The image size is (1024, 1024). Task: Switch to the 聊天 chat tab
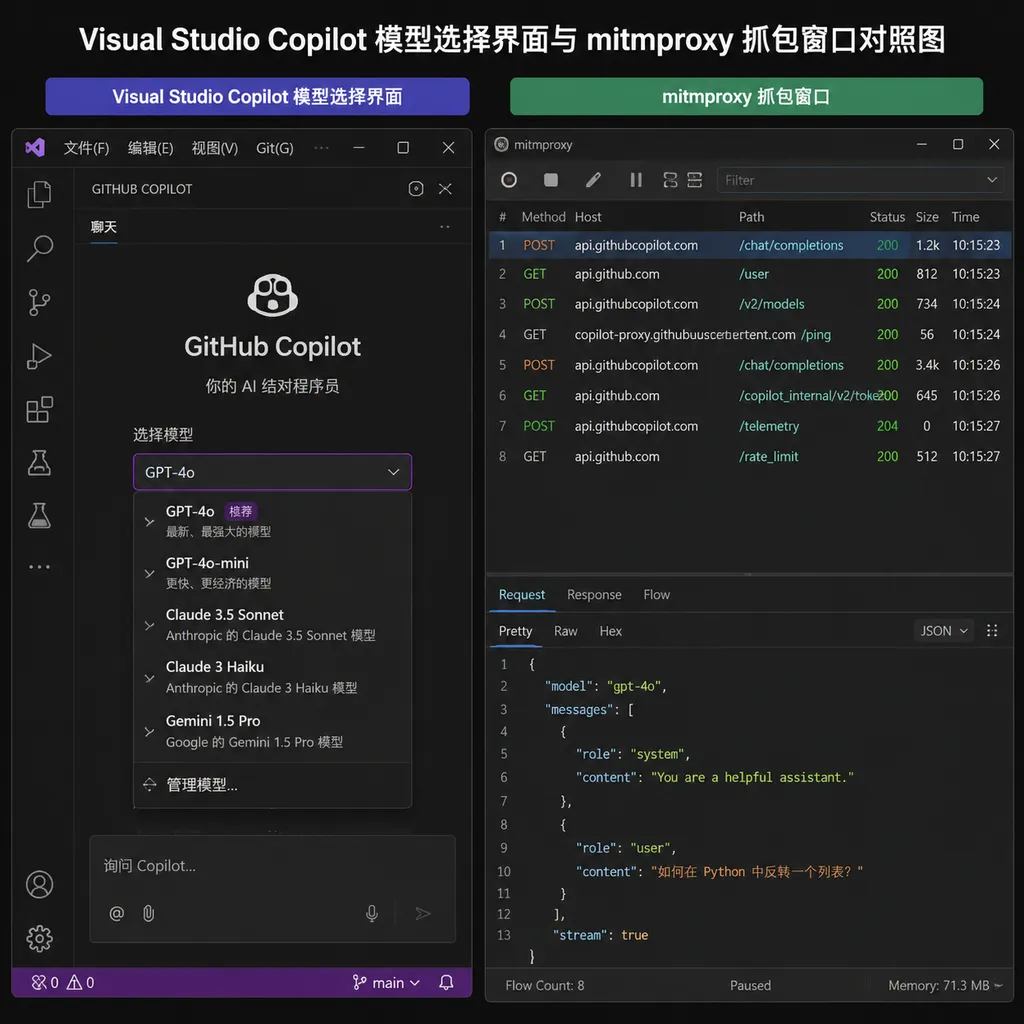tap(103, 227)
